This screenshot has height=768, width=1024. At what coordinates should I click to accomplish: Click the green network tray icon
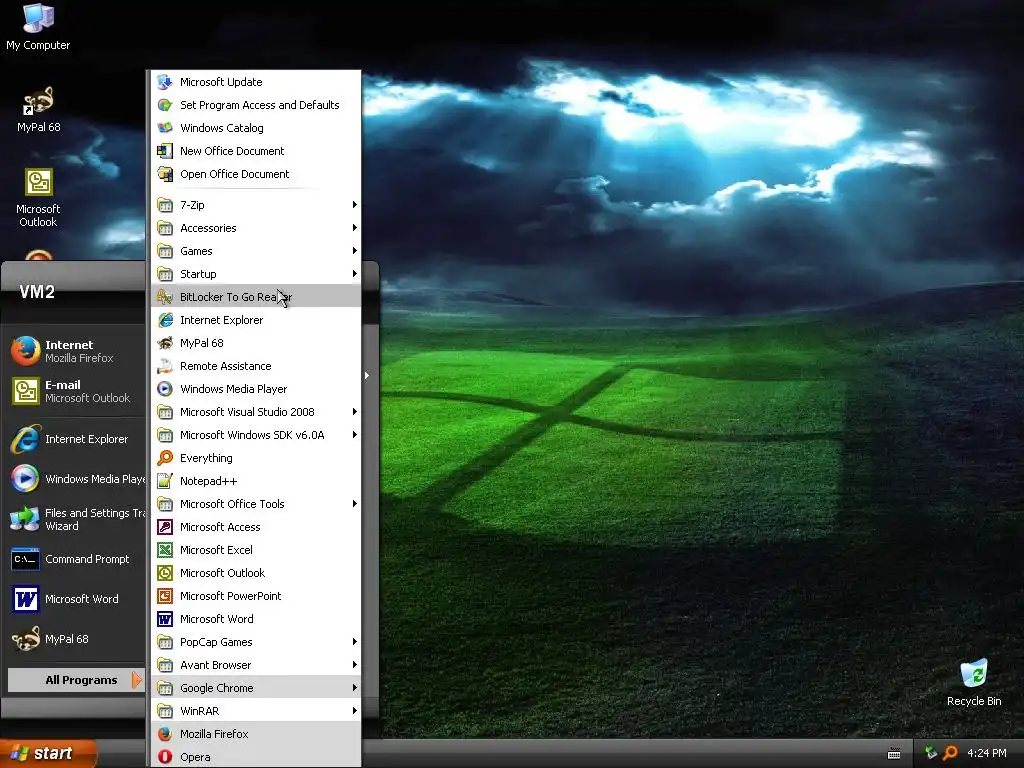[931, 753]
